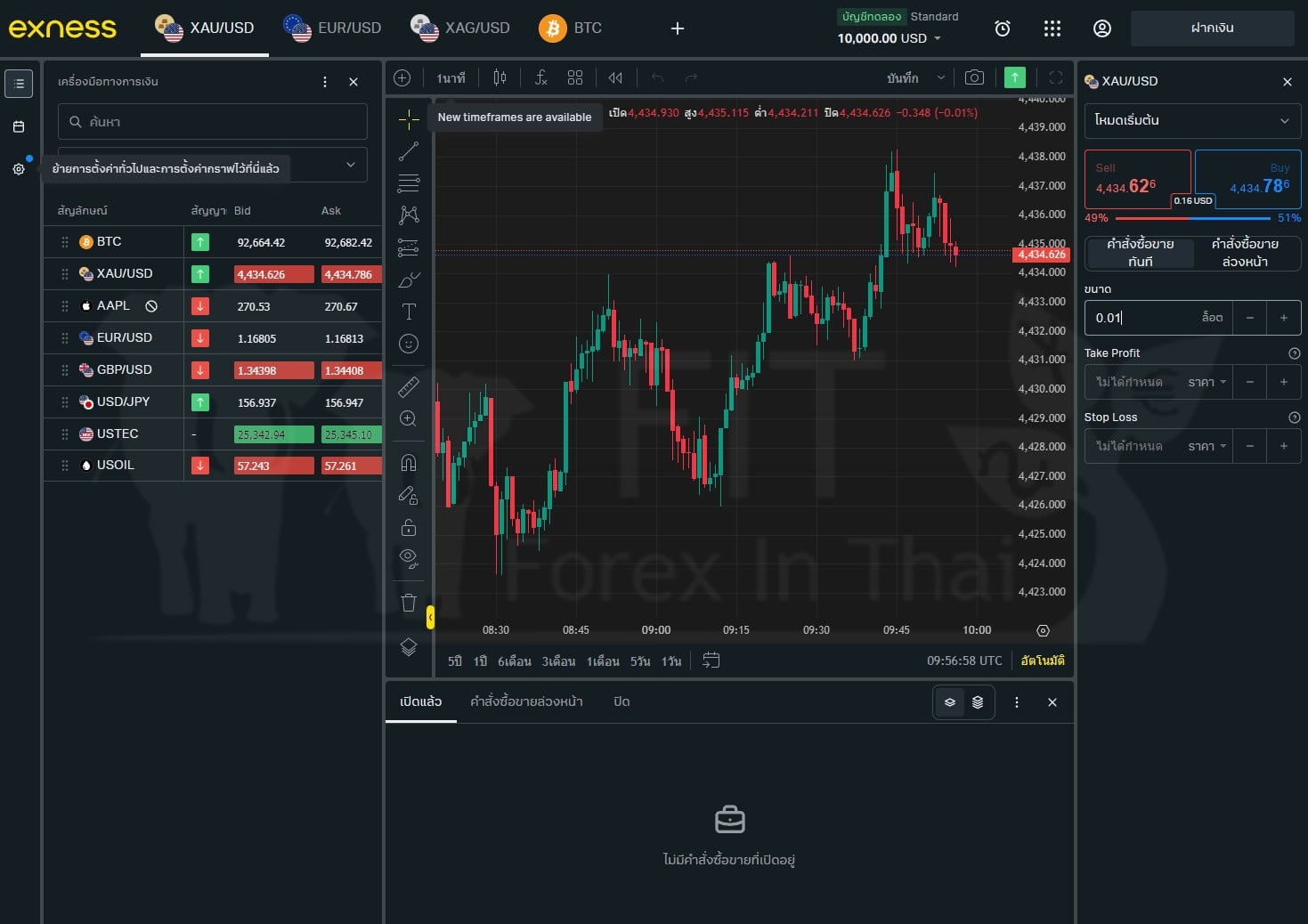Toggle lock all drawing tools

click(x=409, y=527)
